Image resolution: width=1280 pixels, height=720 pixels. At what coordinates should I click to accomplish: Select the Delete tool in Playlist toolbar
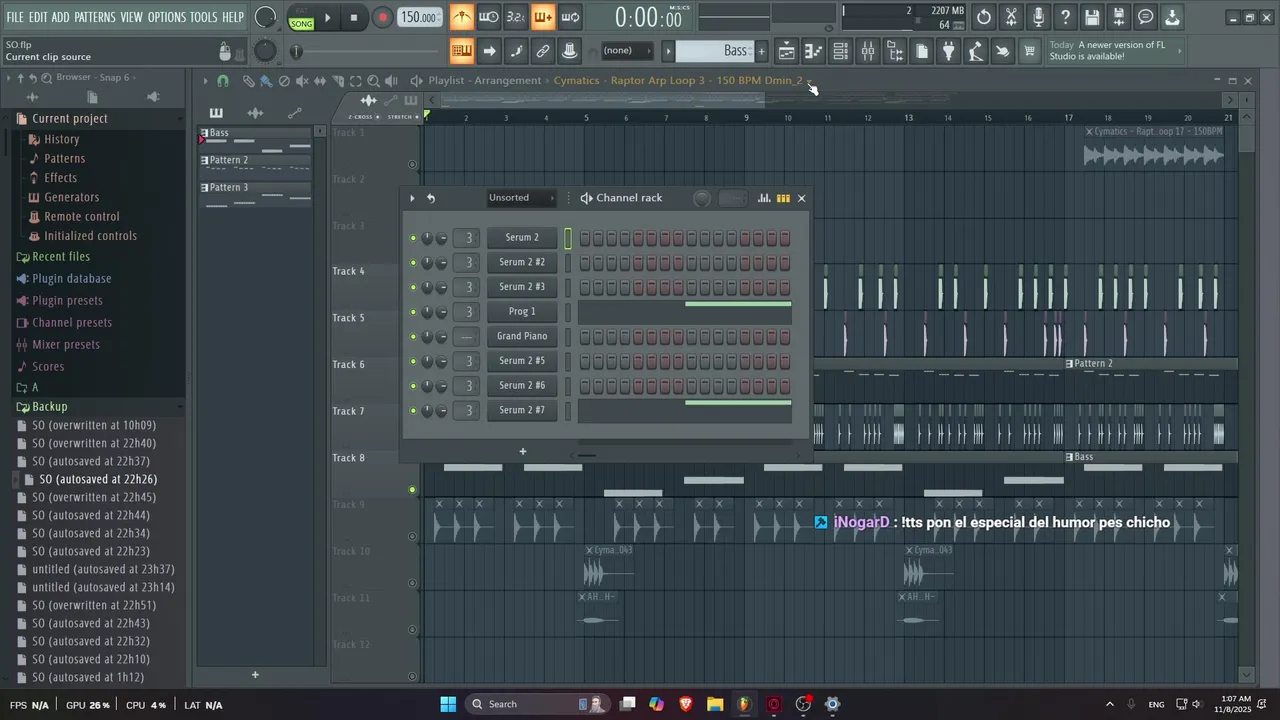(284, 81)
